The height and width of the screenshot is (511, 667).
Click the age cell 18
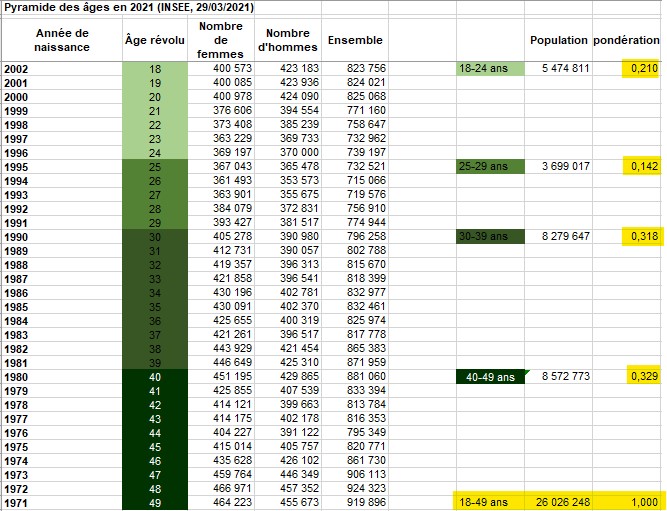tap(155, 69)
